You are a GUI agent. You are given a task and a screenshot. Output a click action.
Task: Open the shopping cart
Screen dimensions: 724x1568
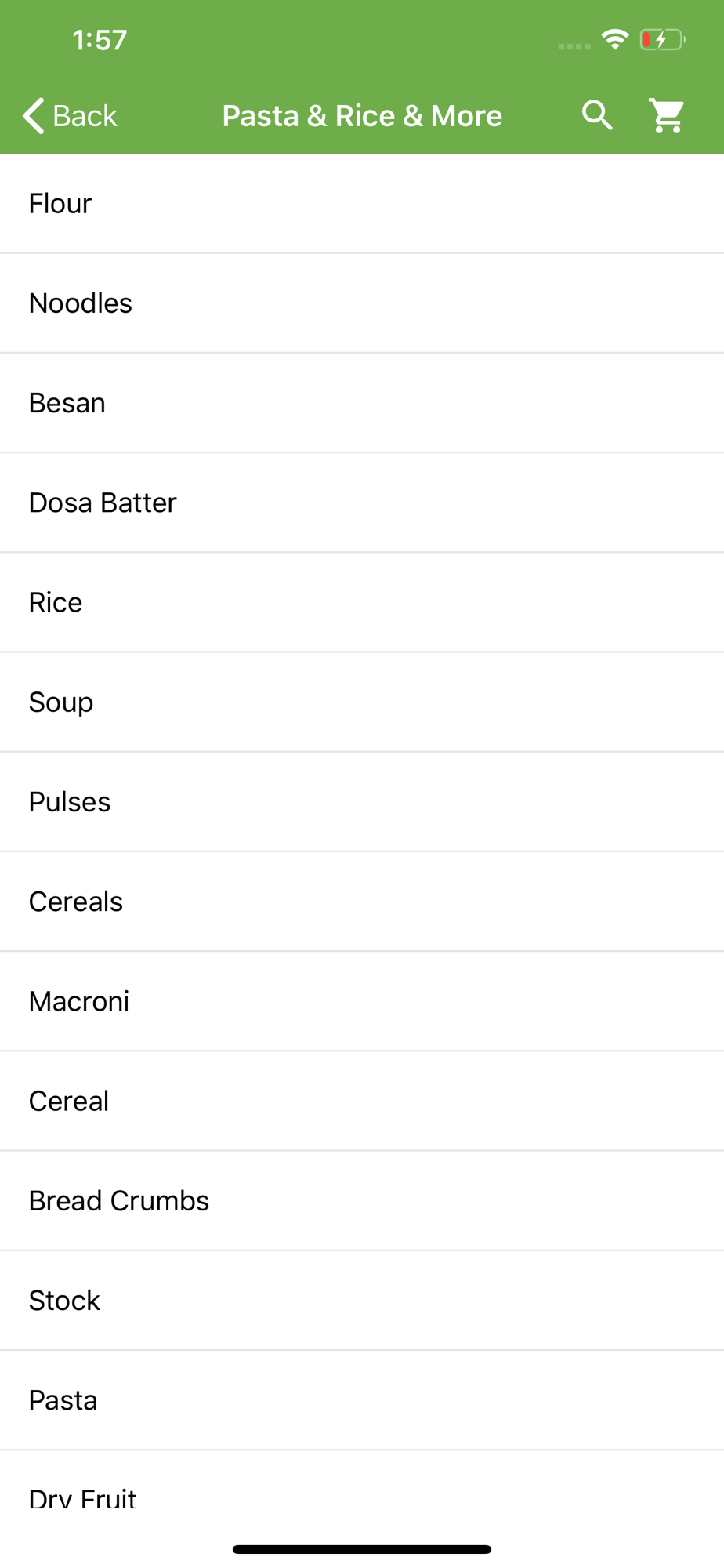[x=667, y=116]
